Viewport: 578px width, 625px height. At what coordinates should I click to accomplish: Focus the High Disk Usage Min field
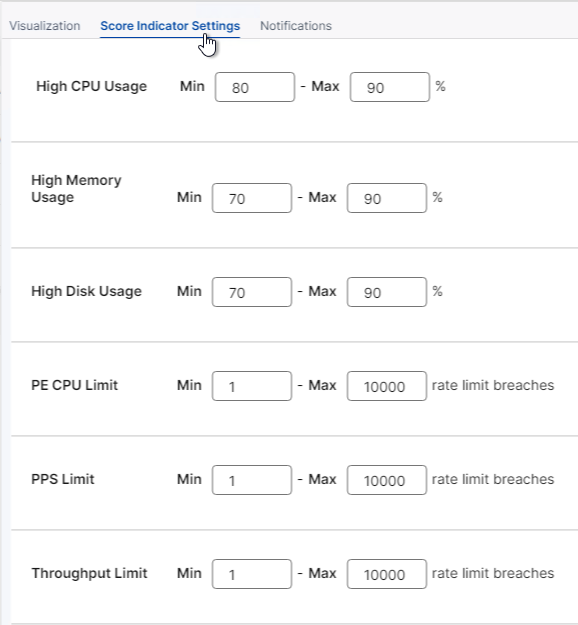252,292
